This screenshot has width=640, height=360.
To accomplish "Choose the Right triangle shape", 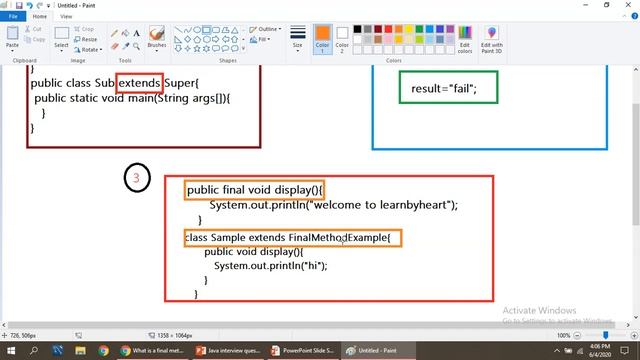I will click(x=178, y=40).
